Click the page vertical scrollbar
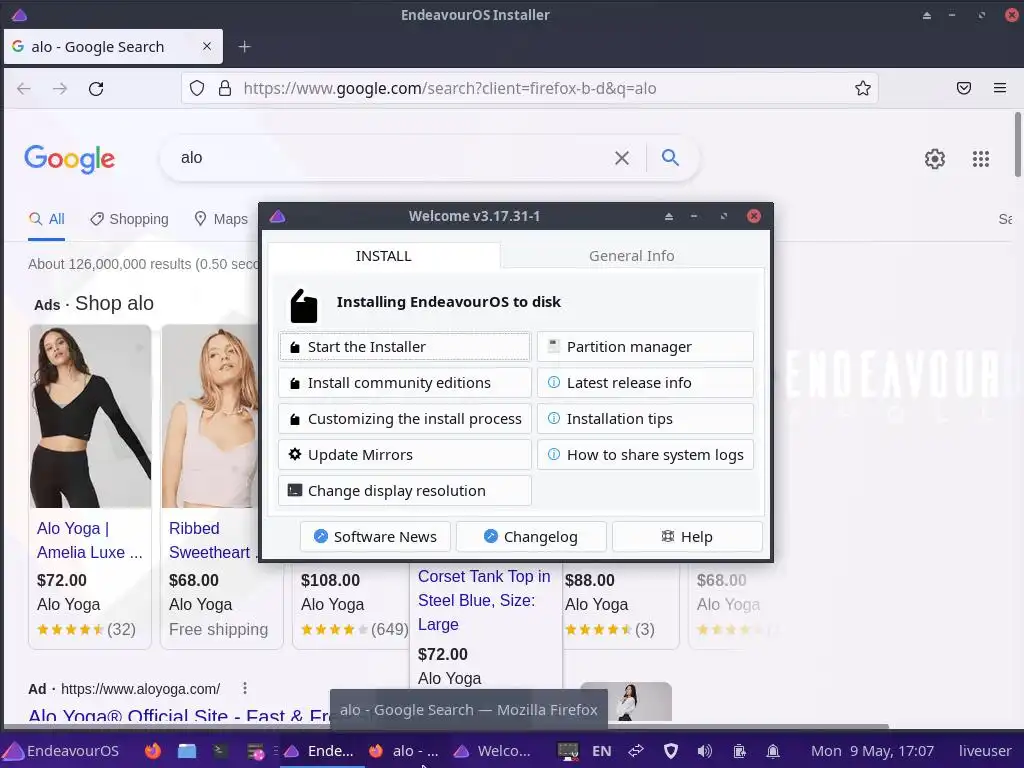 click(1017, 145)
